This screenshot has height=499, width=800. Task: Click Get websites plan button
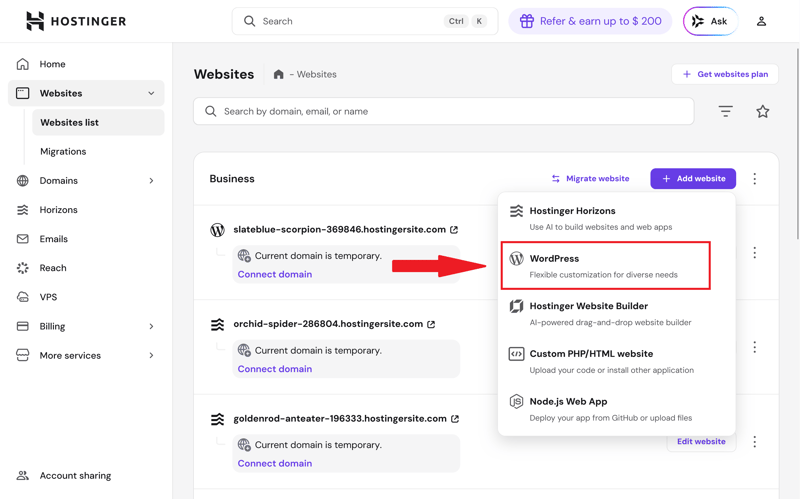click(x=725, y=74)
